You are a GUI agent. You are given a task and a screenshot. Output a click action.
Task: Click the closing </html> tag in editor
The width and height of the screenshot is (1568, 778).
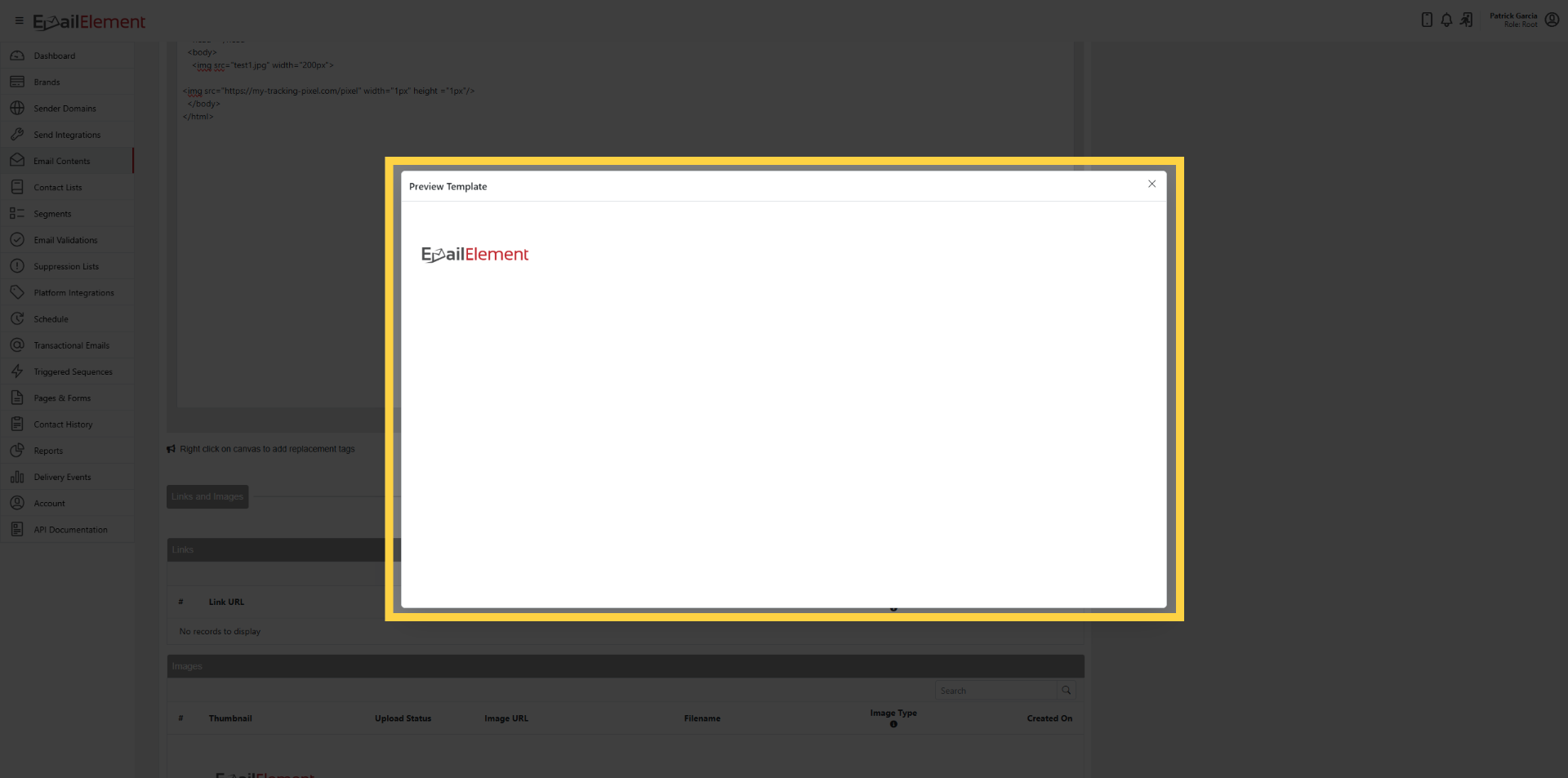pos(198,117)
